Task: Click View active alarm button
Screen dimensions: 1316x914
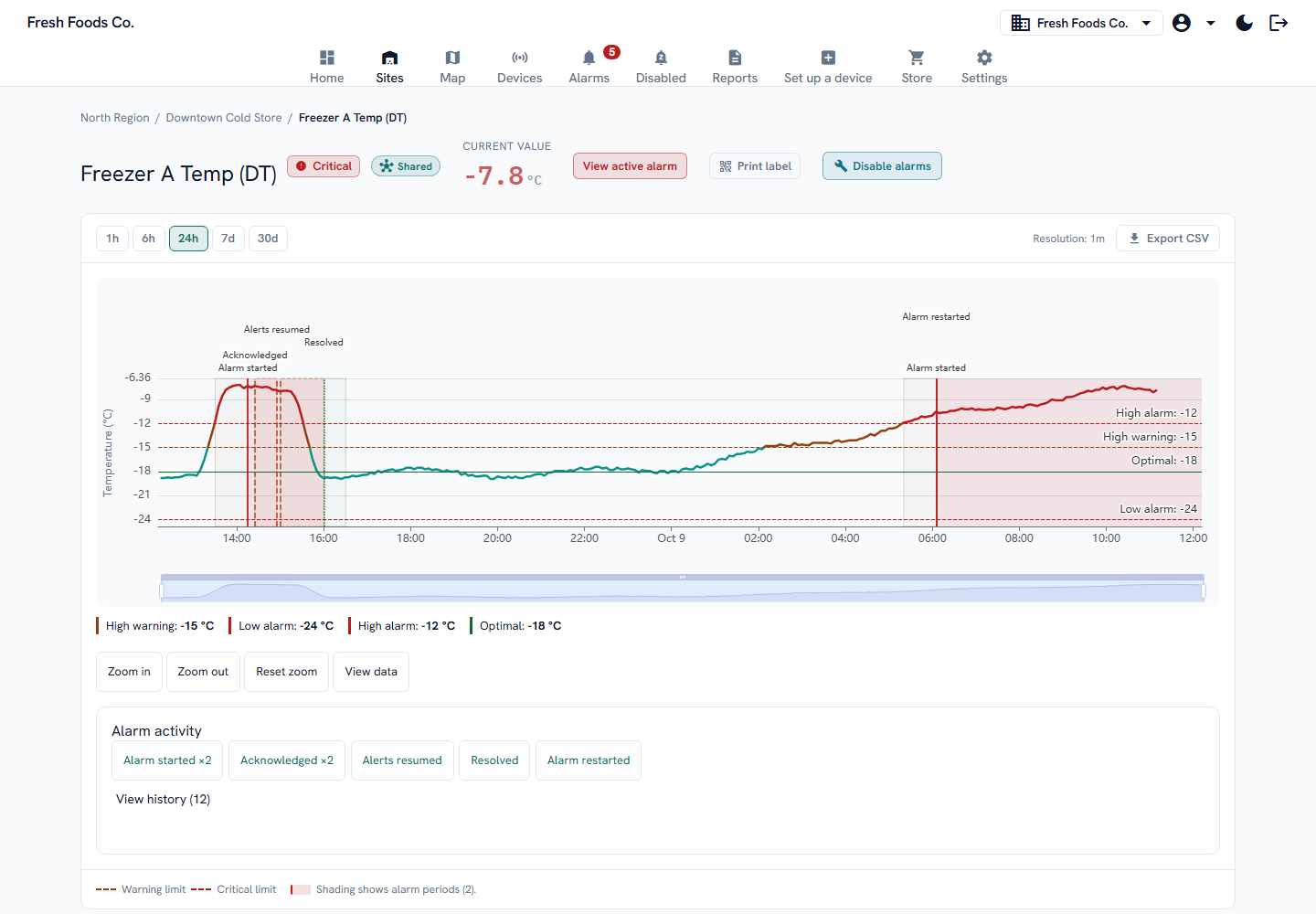Action: [x=630, y=166]
